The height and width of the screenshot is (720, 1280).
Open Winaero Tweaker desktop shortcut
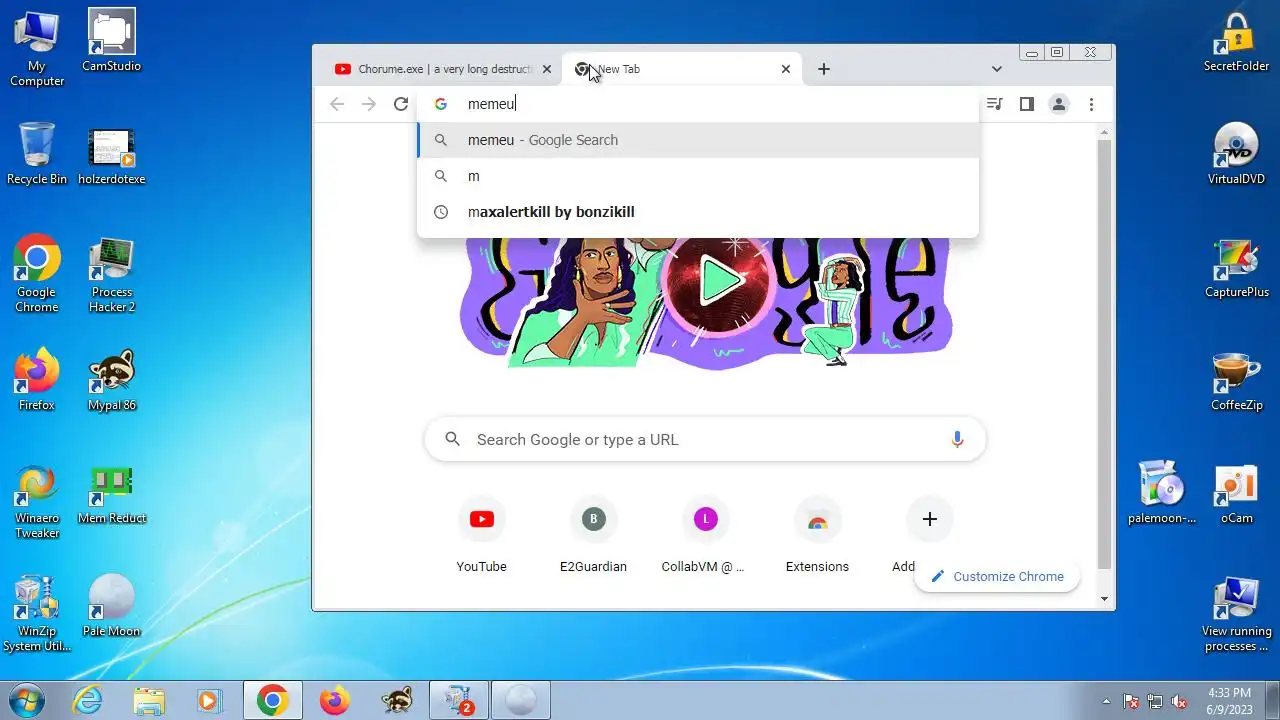point(37,501)
